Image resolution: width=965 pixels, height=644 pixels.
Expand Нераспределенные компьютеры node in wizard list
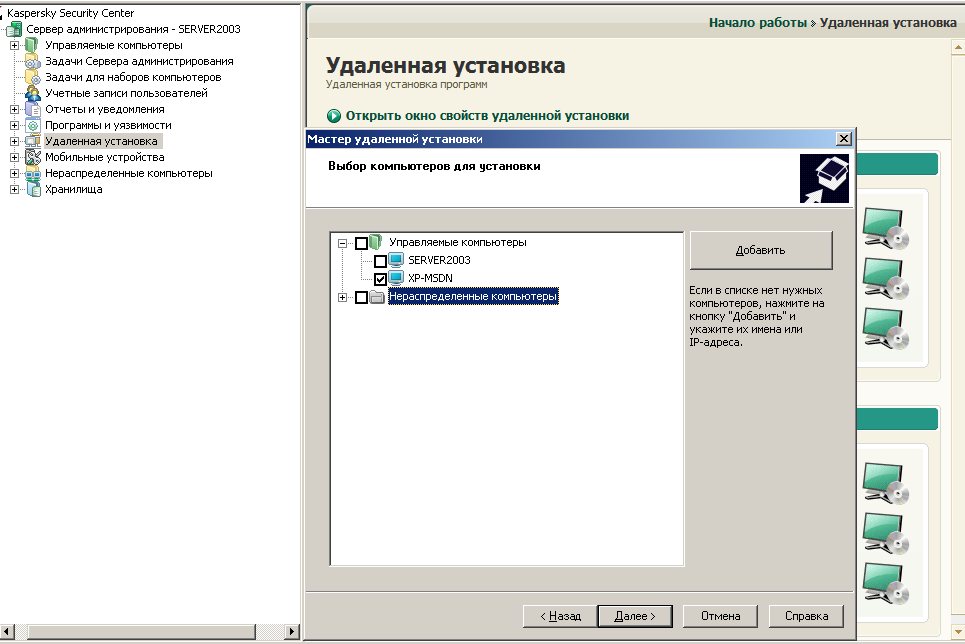click(x=342, y=297)
